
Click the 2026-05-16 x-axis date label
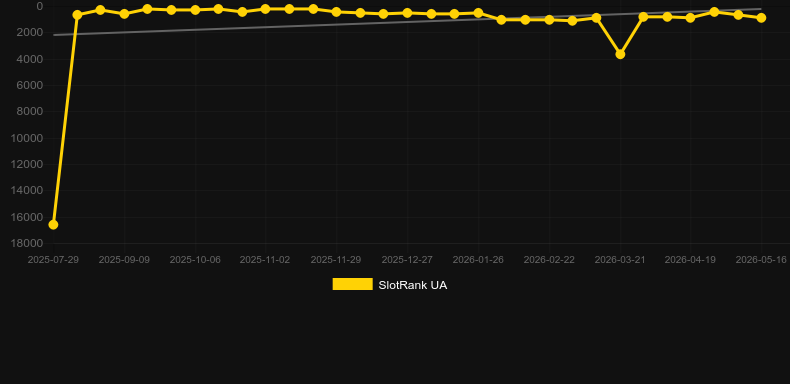click(761, 260)
